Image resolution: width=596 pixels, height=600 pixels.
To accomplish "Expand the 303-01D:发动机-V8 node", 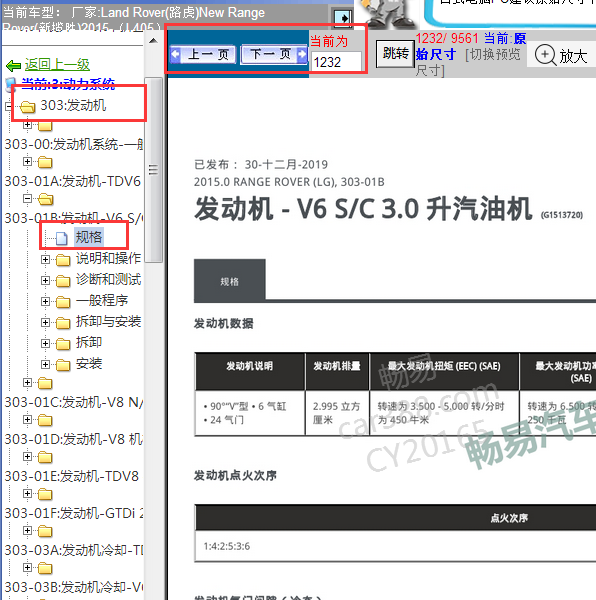I will click(x=27, y=419).
